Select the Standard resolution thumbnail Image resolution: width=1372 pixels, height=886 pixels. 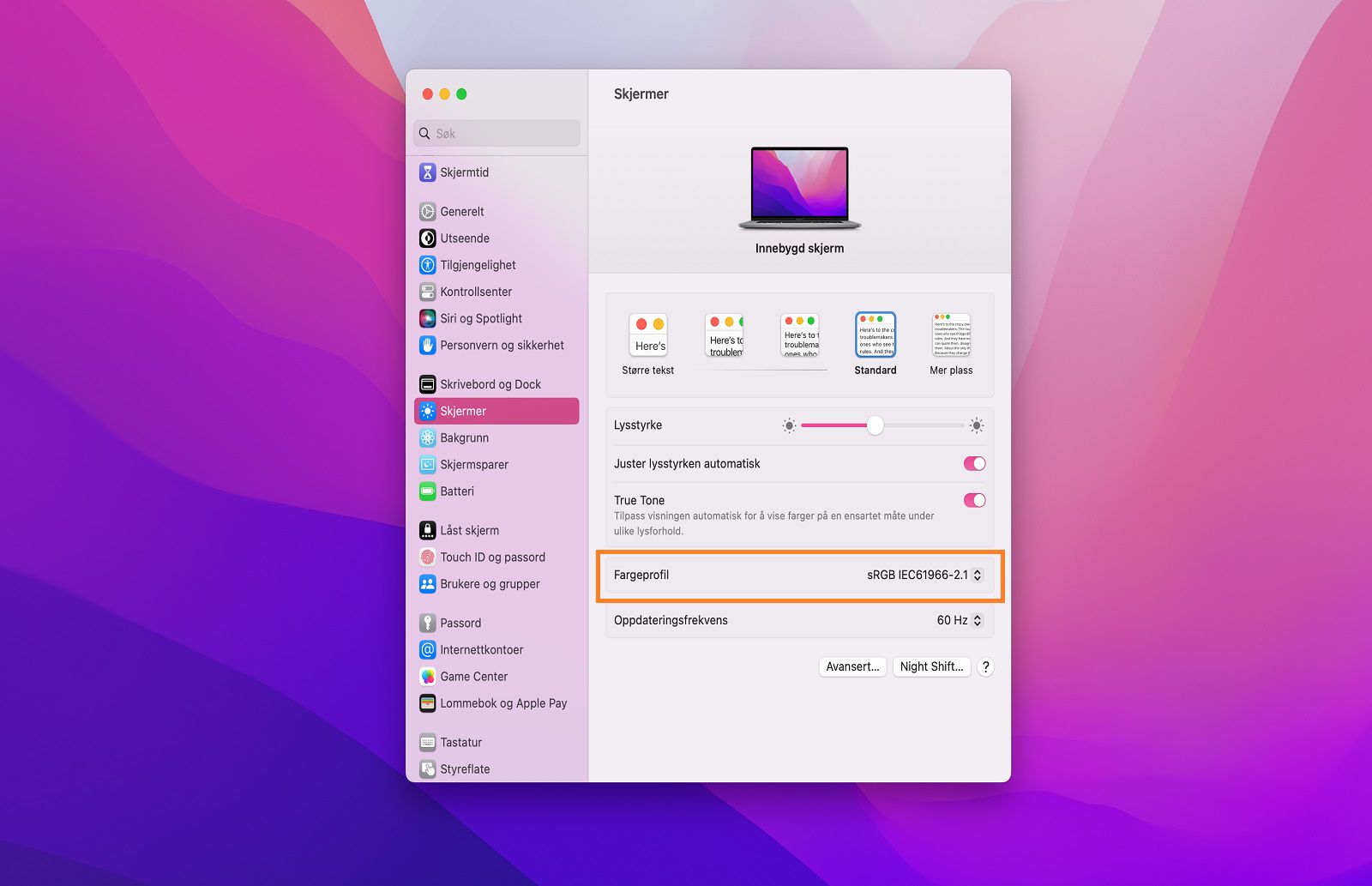876,335
